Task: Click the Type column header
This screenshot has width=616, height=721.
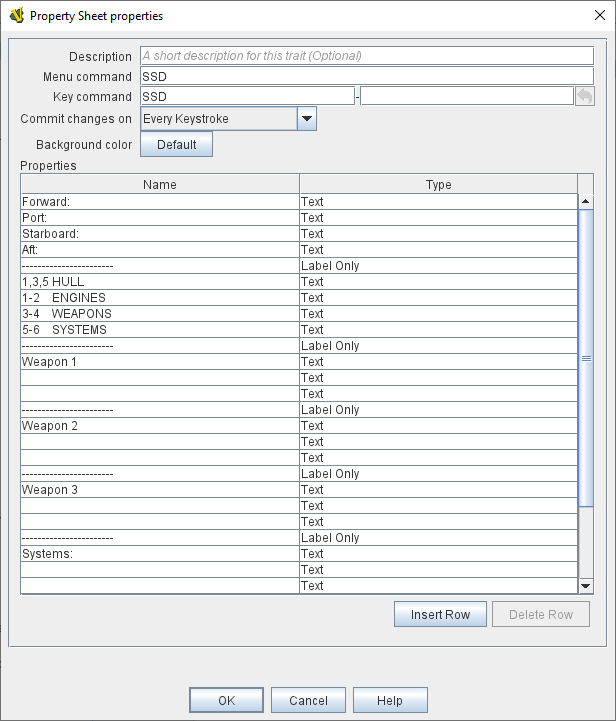Action: [x=438, y=184]
